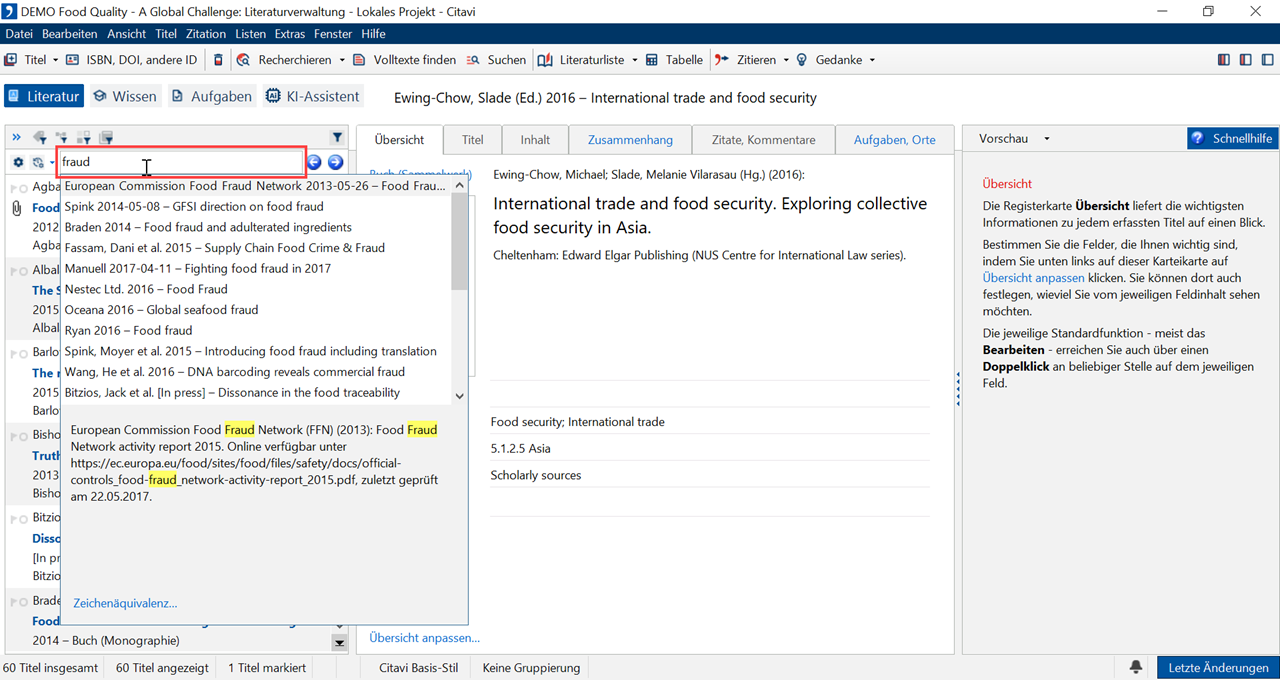Toggle the rightmost single-pane layout icon
Viewport: 1280px width, 680px height.
coord(1265,60)
